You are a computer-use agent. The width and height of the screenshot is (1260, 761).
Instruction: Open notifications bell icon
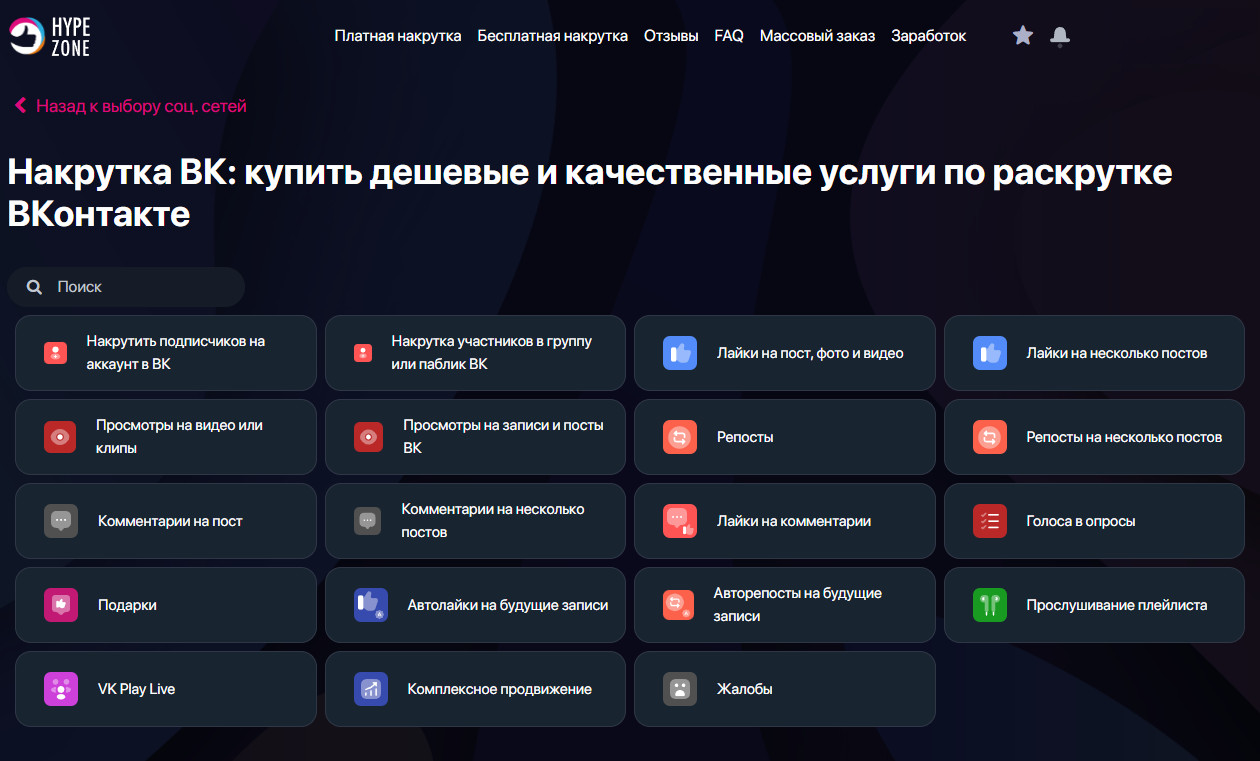pyautogui.click(x=1060, y=36)
